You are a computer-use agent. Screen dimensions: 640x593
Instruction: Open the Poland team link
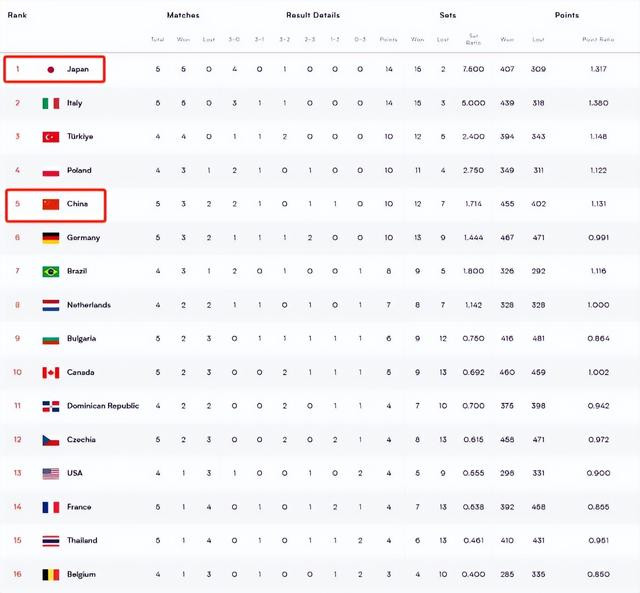pyautogui.click(x=79, y=170)
